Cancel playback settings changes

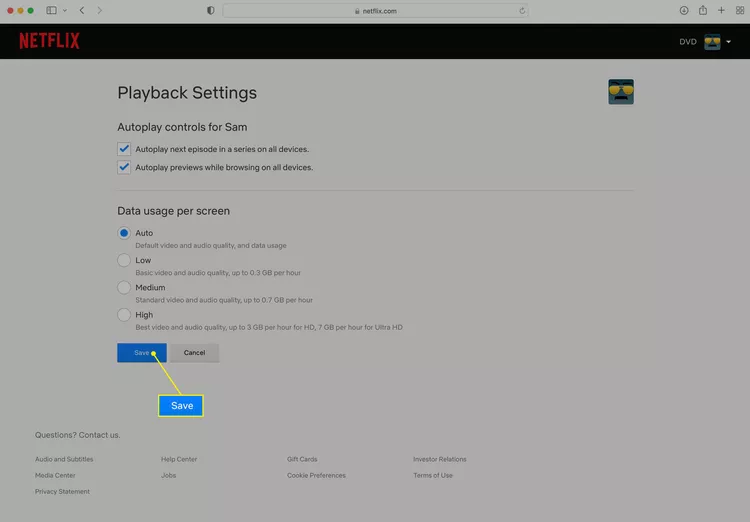[194, 353]
